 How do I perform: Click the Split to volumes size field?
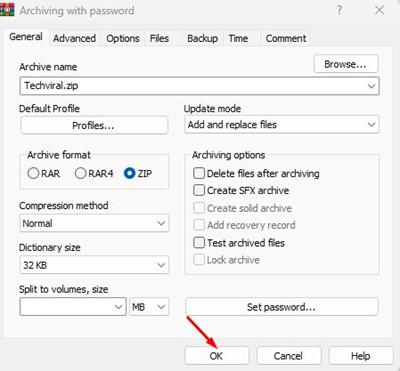coord(73,307)
